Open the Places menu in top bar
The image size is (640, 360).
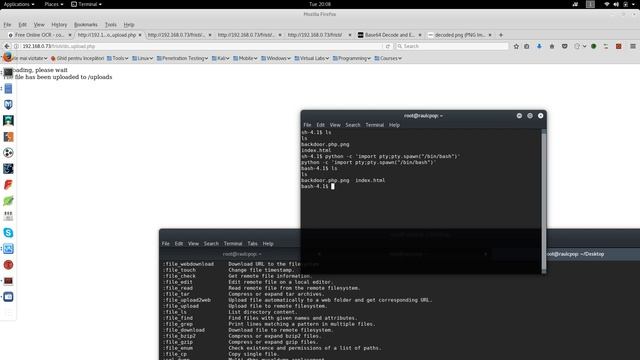point(53,4)
